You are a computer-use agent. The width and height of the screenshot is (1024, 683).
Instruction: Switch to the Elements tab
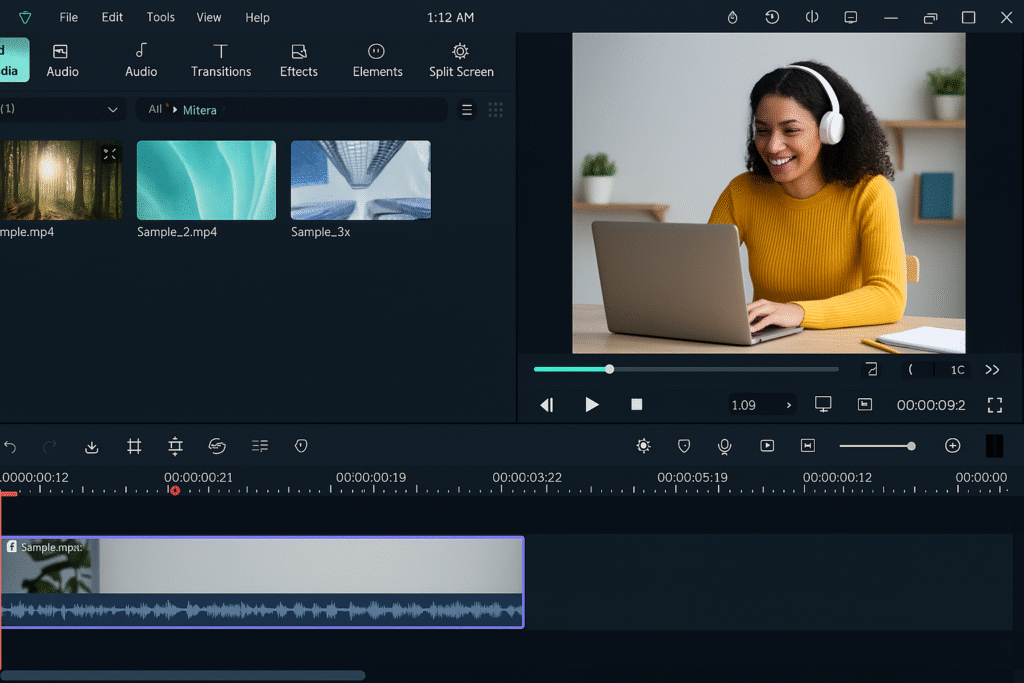click(x=377, y=61)
